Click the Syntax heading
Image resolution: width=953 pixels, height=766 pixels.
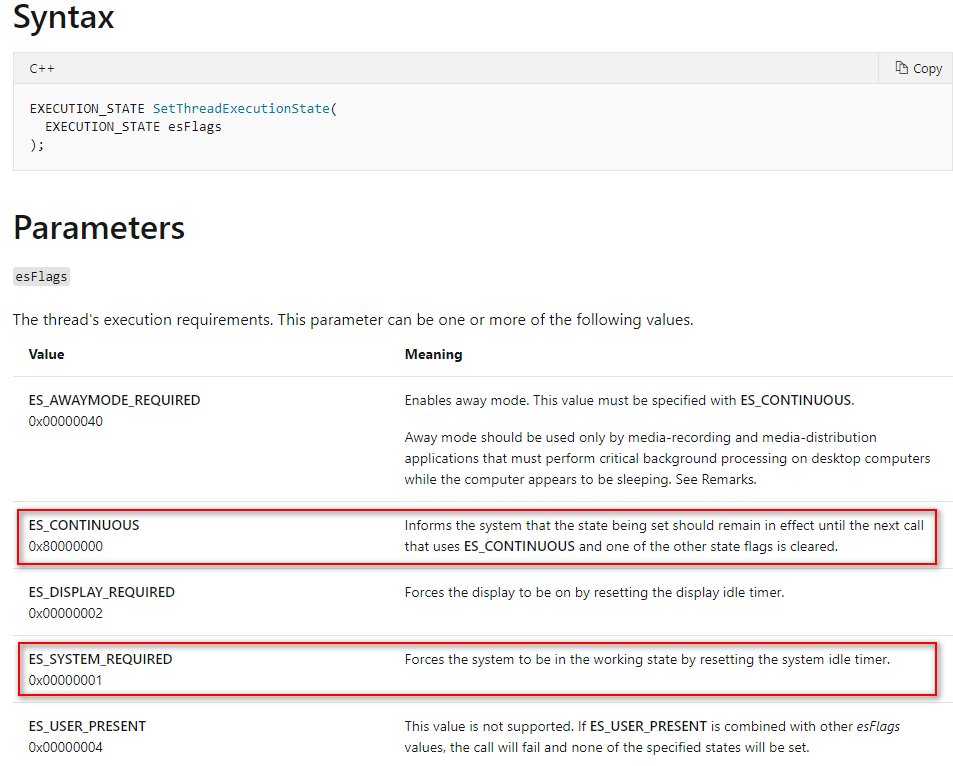coord(63,16)
